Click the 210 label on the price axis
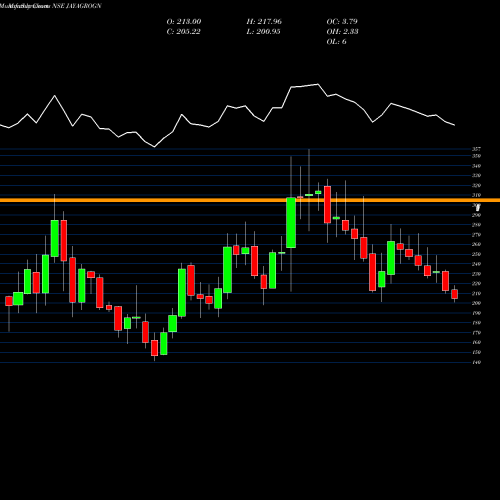The image size is (500, 500). coord(476,294)
